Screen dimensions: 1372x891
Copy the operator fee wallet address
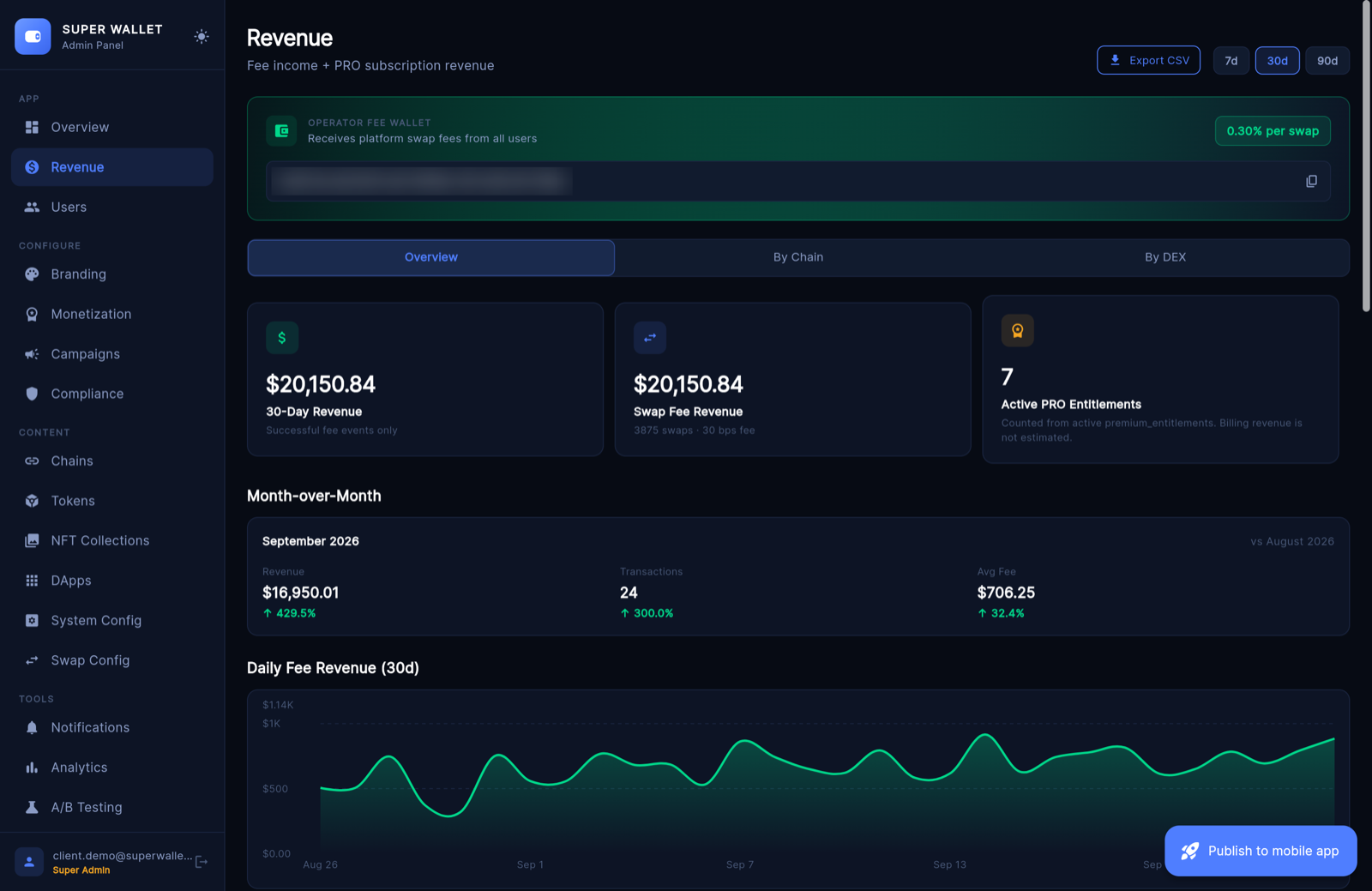(x=1311, y=181)
